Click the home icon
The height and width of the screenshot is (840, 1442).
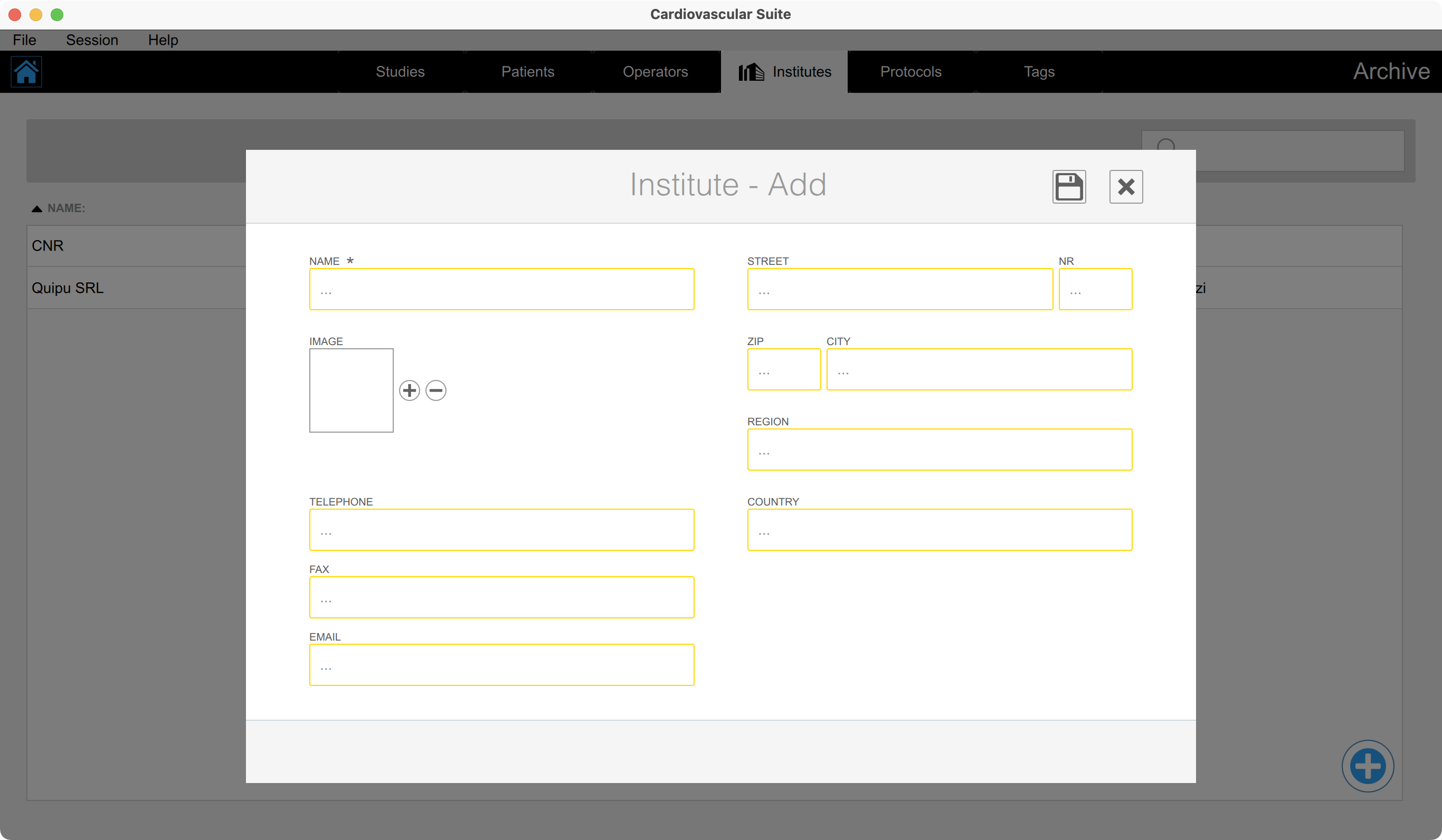[x=26, y=72]
